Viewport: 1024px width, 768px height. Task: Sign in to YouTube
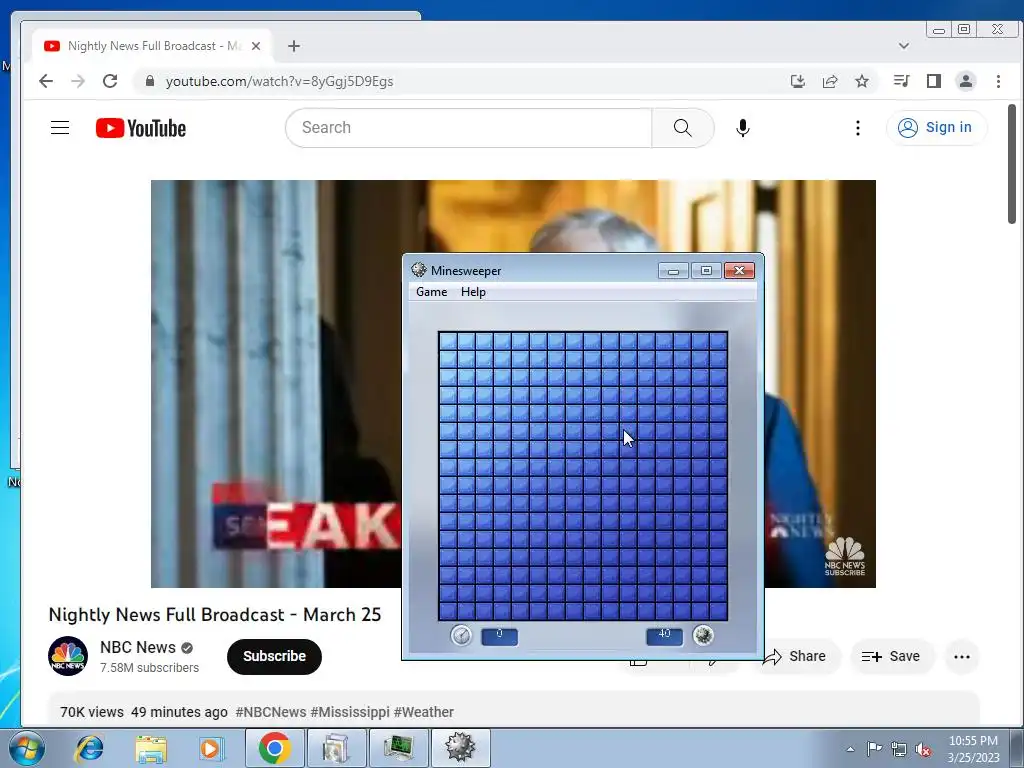936,127
